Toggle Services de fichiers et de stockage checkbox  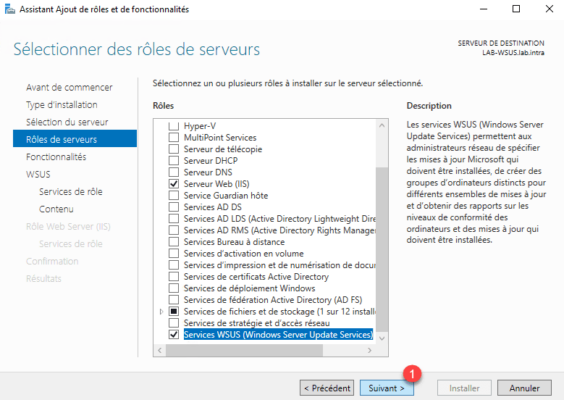(x=174, y=311)
